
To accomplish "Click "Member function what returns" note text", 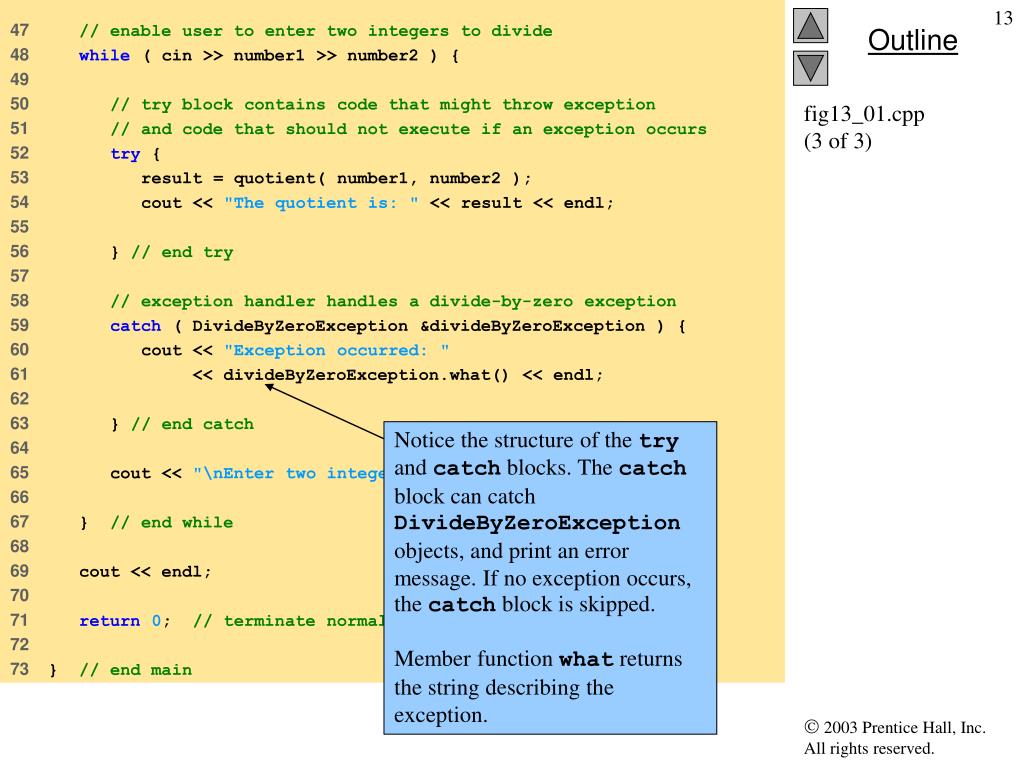I will (538, 659).
